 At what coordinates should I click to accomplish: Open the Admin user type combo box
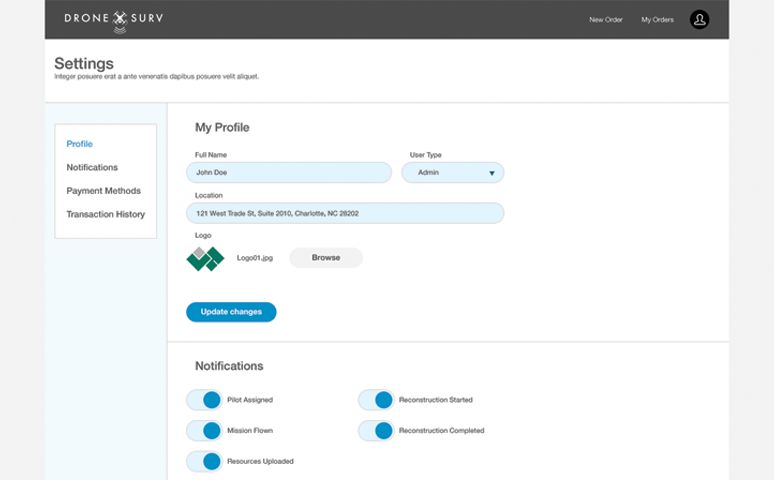point(452,173)
